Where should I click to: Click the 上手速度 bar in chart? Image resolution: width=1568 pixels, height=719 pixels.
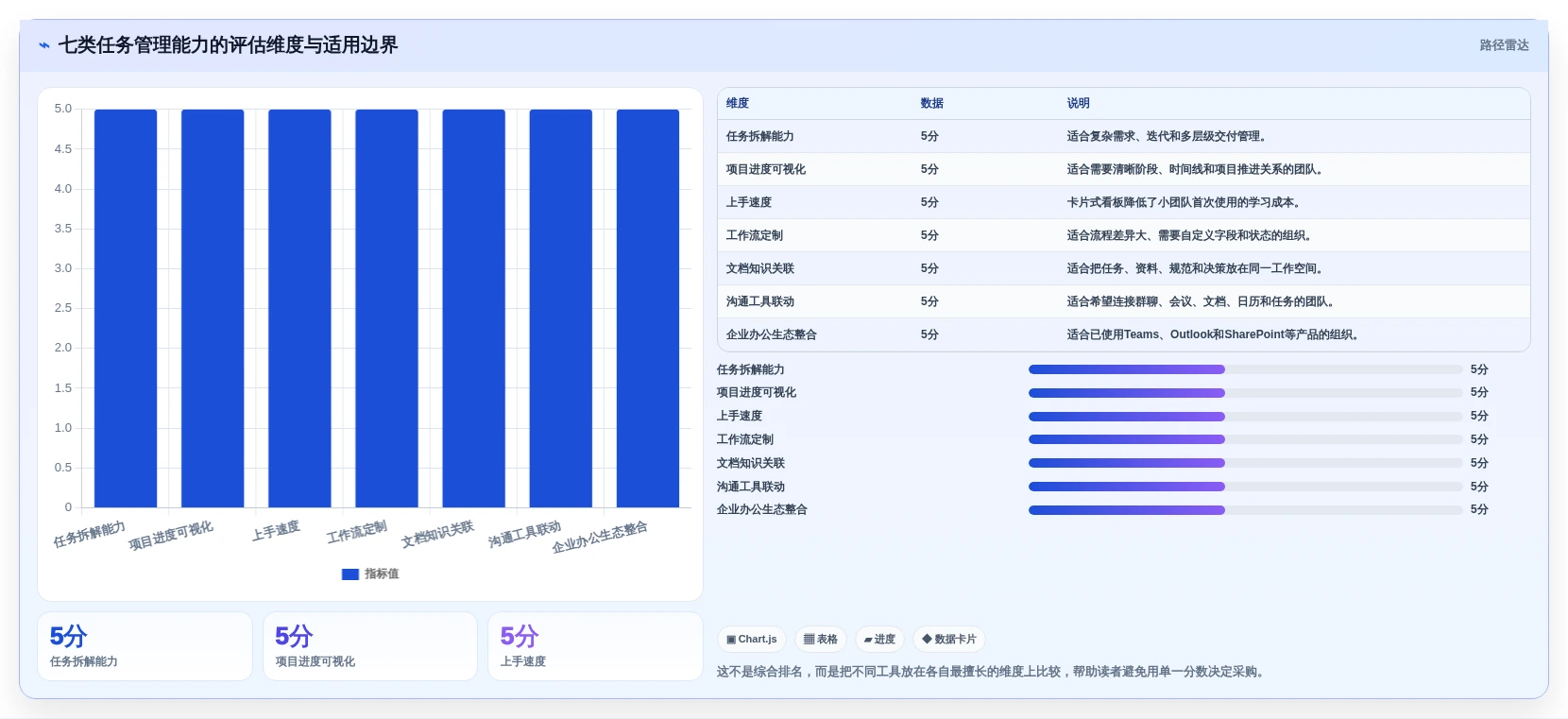point(299,308)
